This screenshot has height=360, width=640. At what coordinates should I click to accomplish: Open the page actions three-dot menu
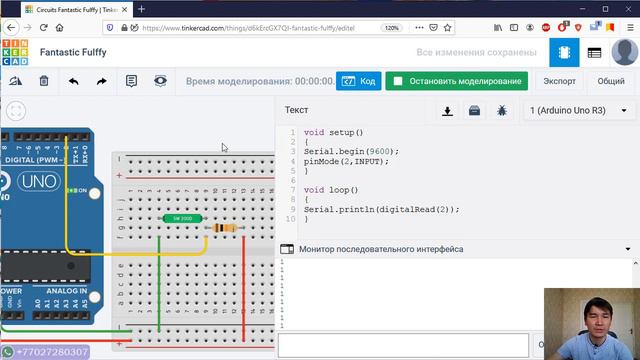[x=419, y=28]
